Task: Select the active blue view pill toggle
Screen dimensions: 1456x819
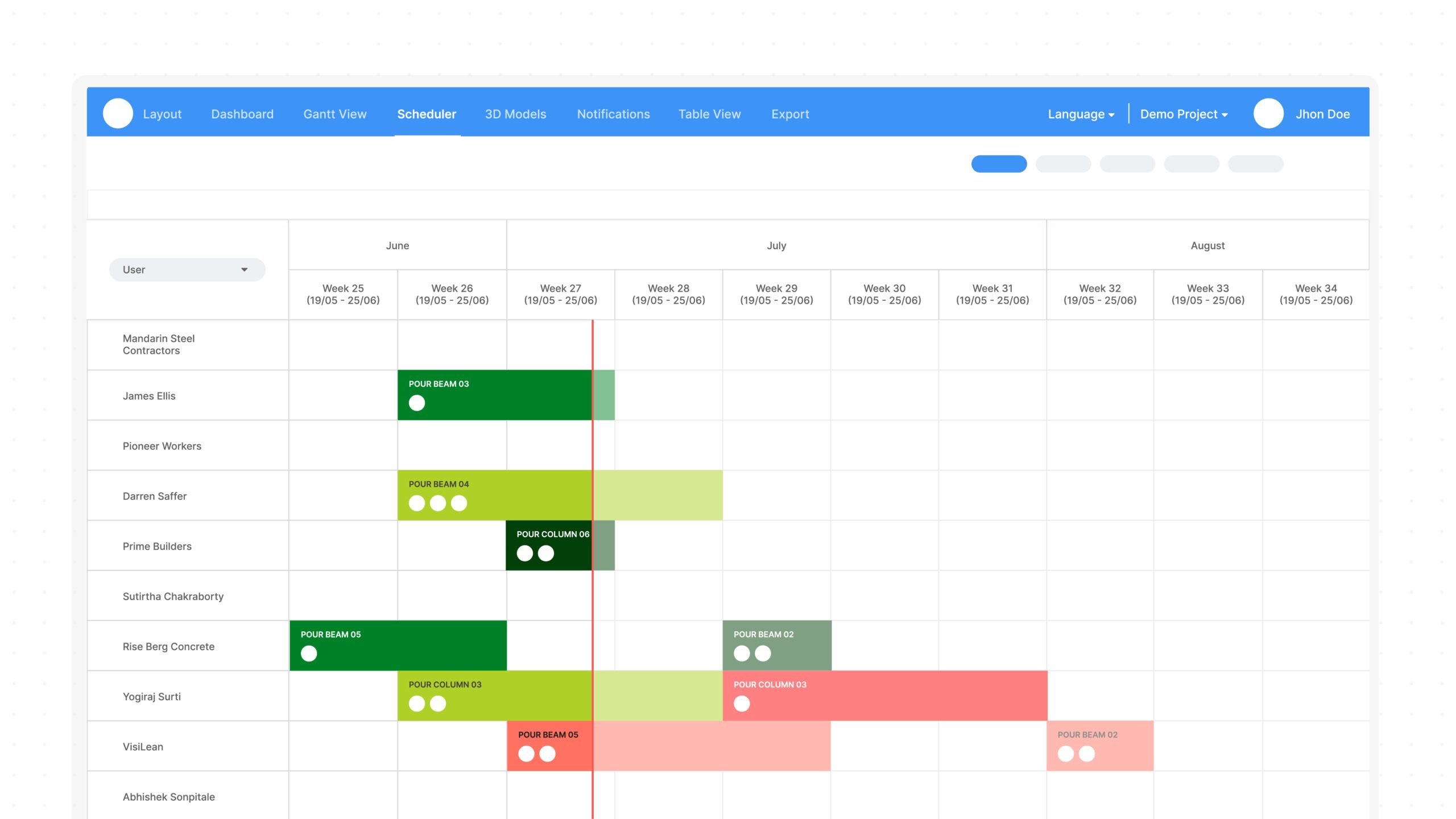Action: coord(998,164)
